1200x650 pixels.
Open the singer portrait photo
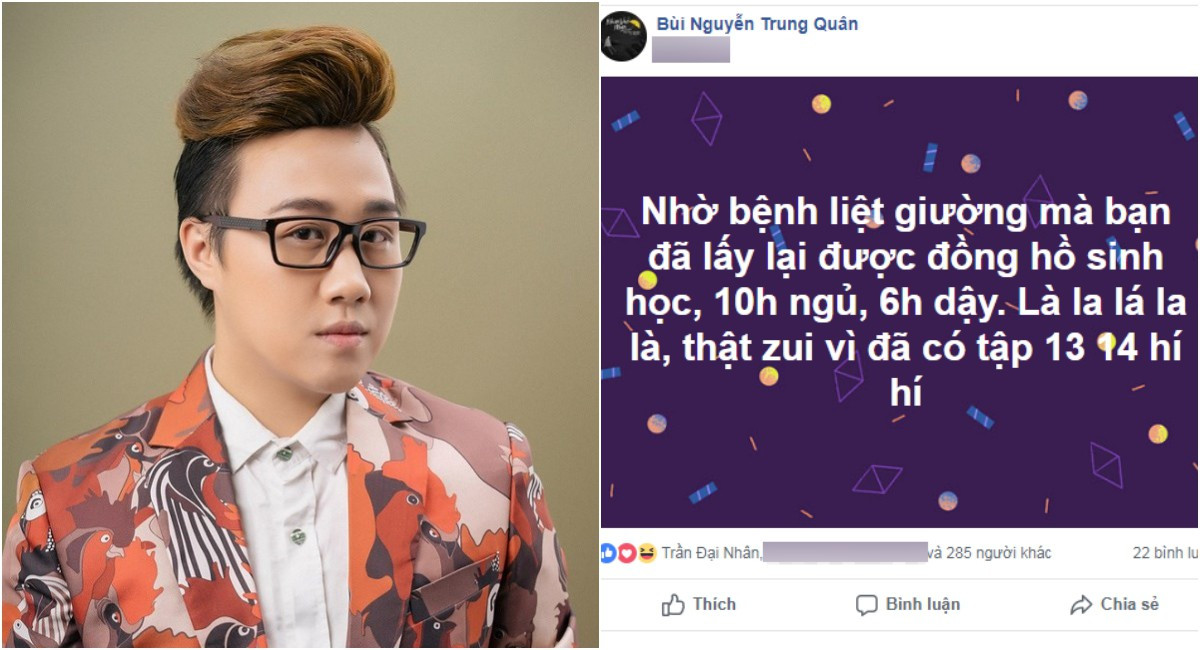pyautogui.click(x=300, y=325)
